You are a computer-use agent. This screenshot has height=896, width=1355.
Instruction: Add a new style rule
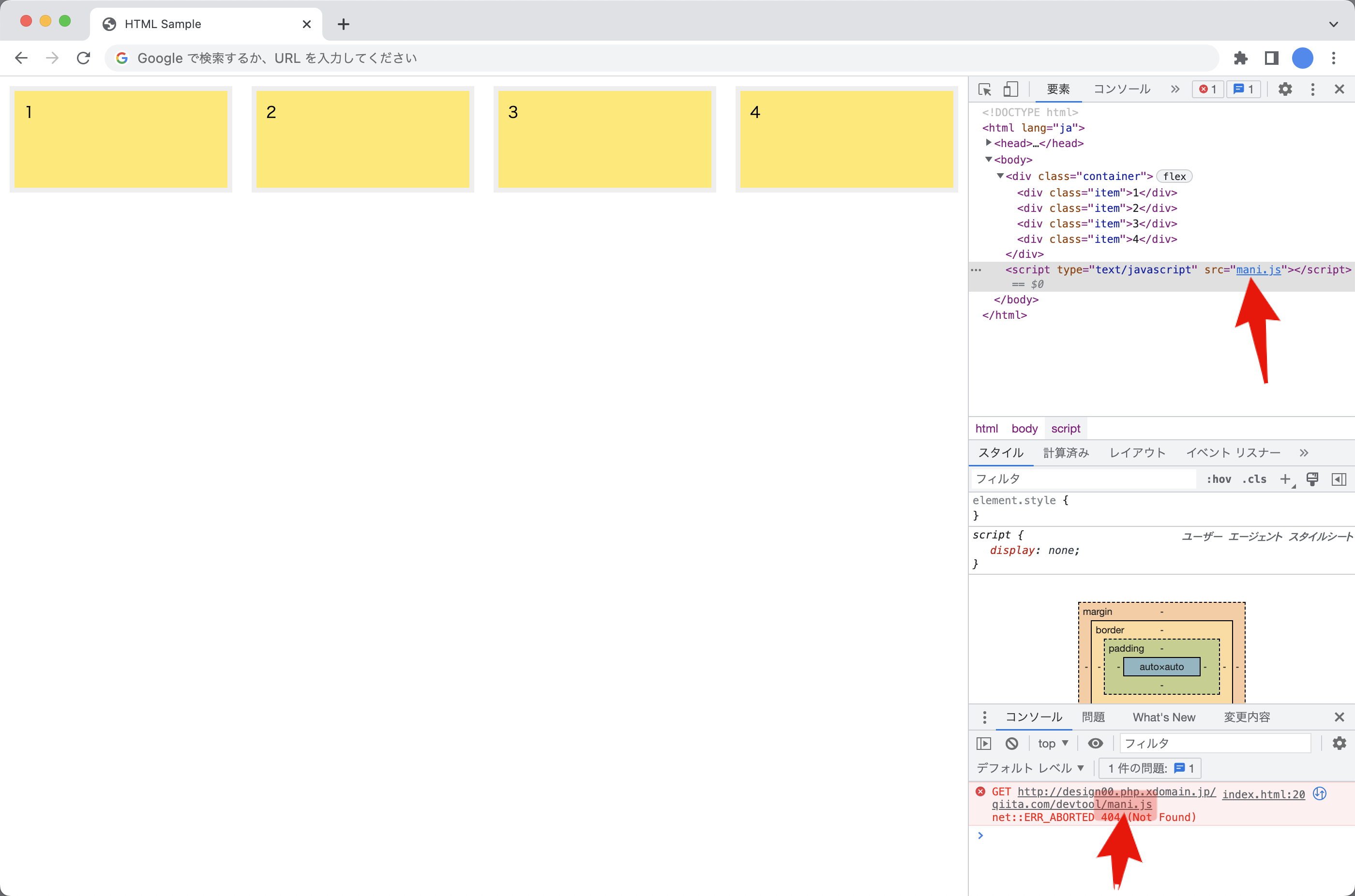click(x=1285, y=479)
